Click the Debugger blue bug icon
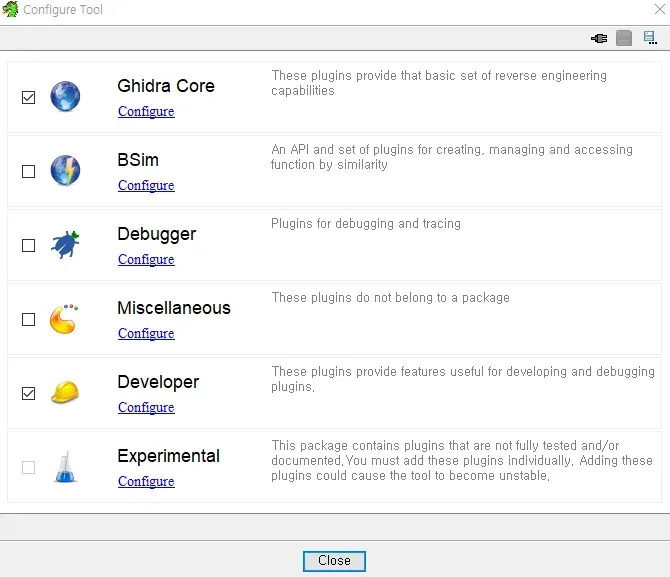The height and width of the screenshot is (577, 670). (x=65, y=244)
